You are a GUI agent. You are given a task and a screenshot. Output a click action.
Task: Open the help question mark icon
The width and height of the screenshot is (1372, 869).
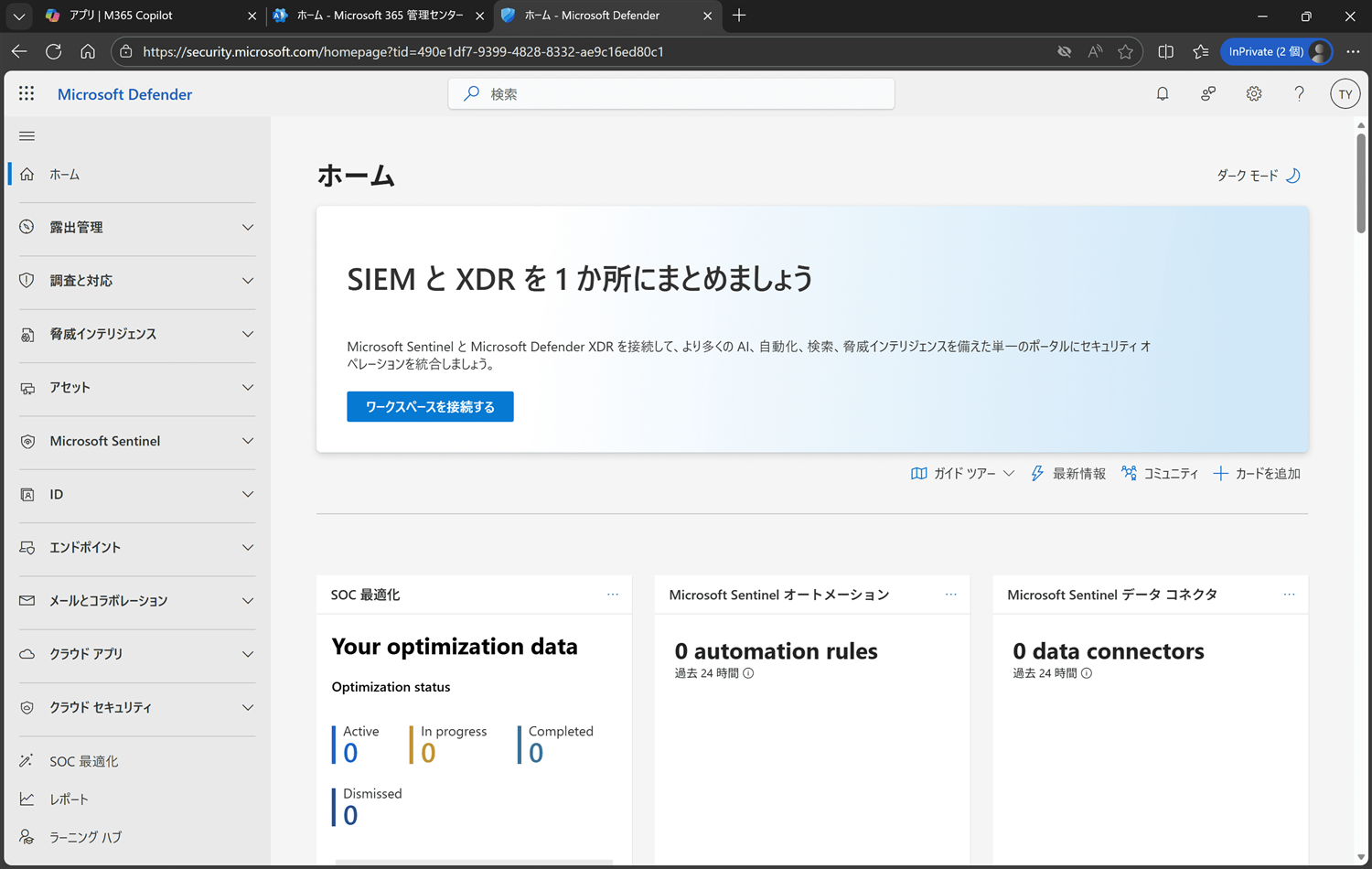tap(1299, 93)
